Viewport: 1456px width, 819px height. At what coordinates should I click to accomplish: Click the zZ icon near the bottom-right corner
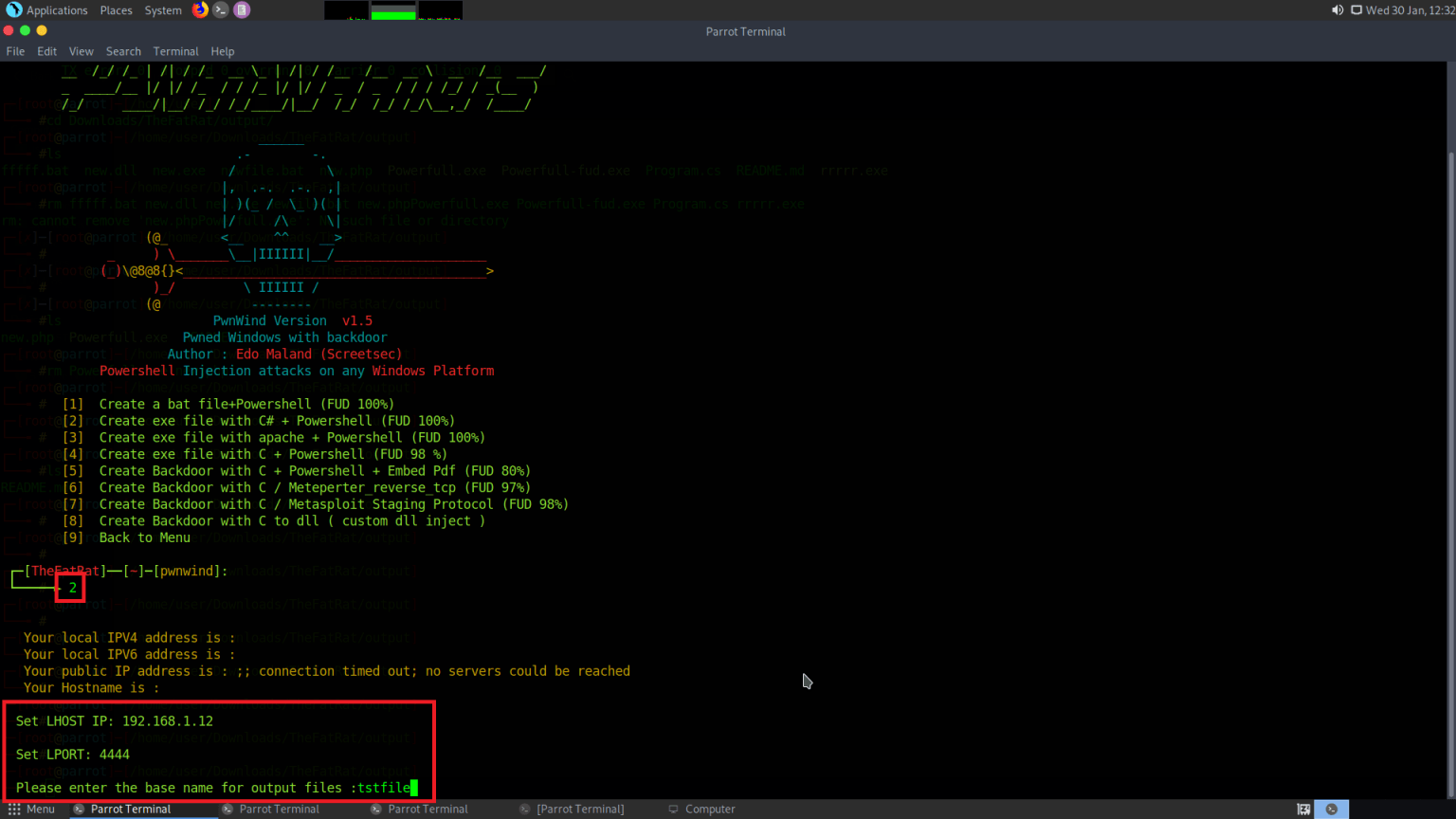[x=1304, y=809]
